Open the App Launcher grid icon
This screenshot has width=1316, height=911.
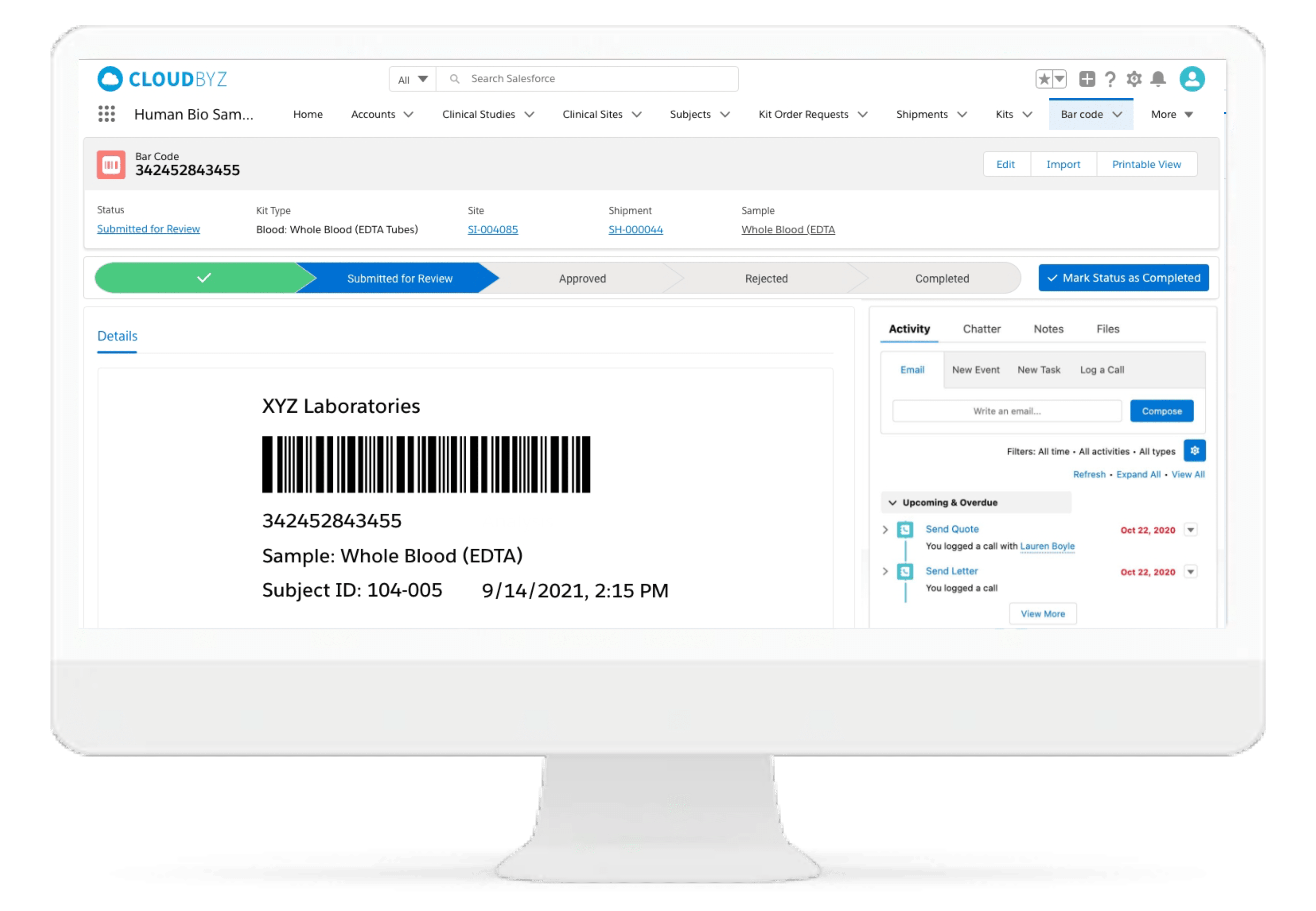pyautogui.click(x=106, y=114)
